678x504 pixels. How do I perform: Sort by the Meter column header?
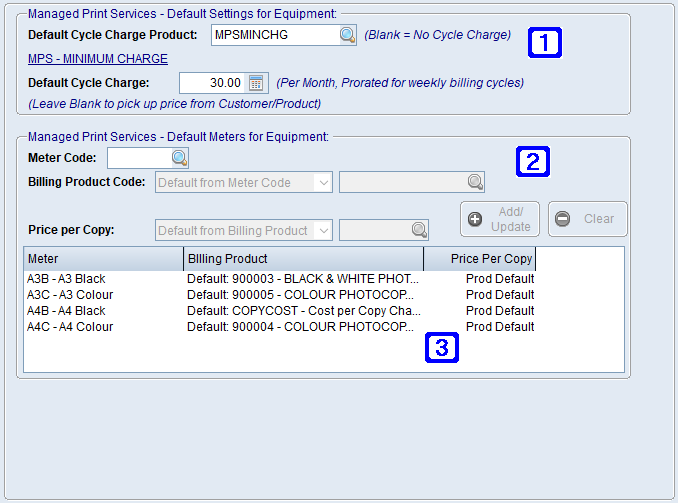pyautogui.click(x=104, y=258)
